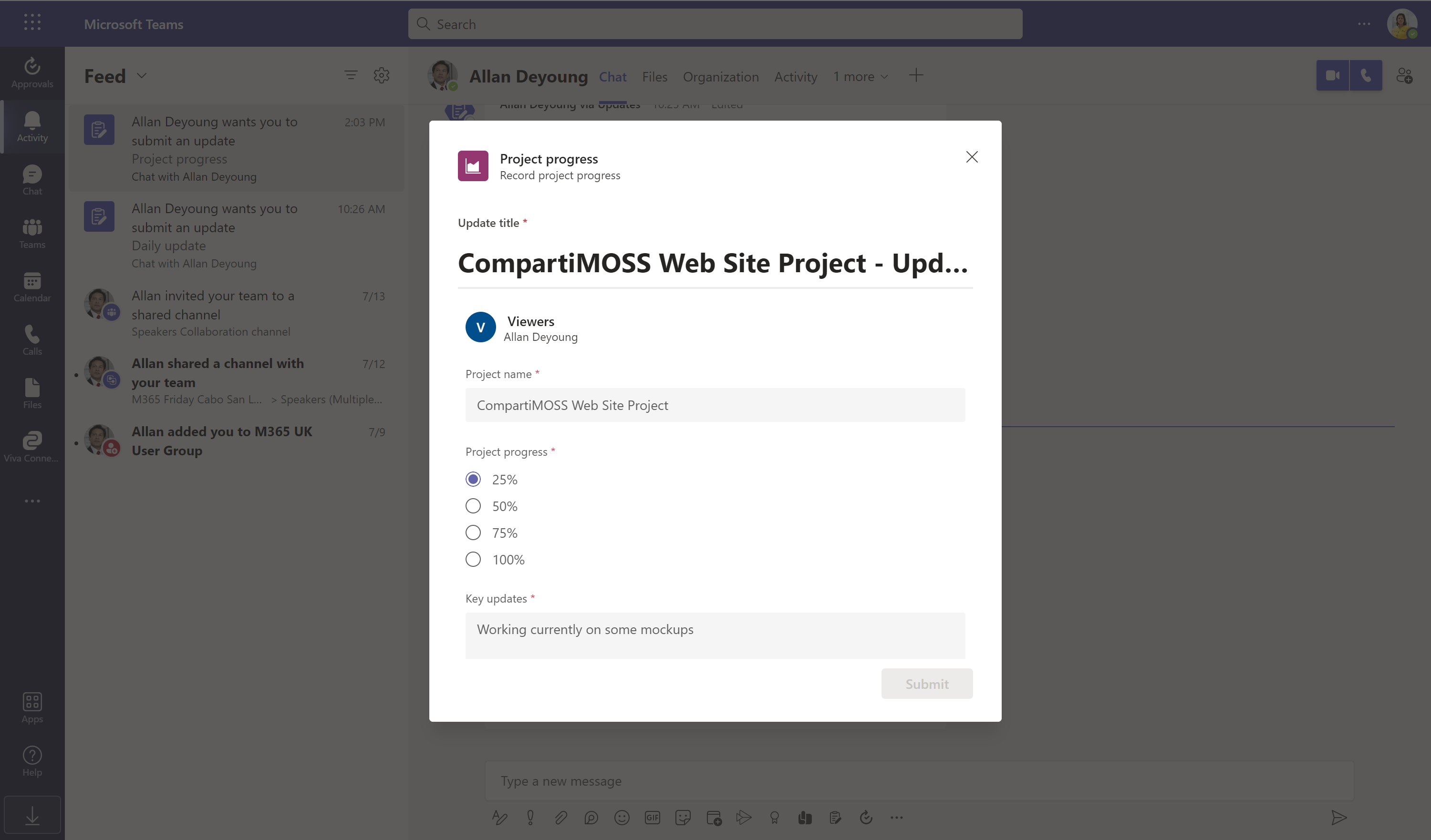Screen dimensions: 1431x840
Task: Expand the '1 more' tabs dropdown
Action: click(861, 77)
